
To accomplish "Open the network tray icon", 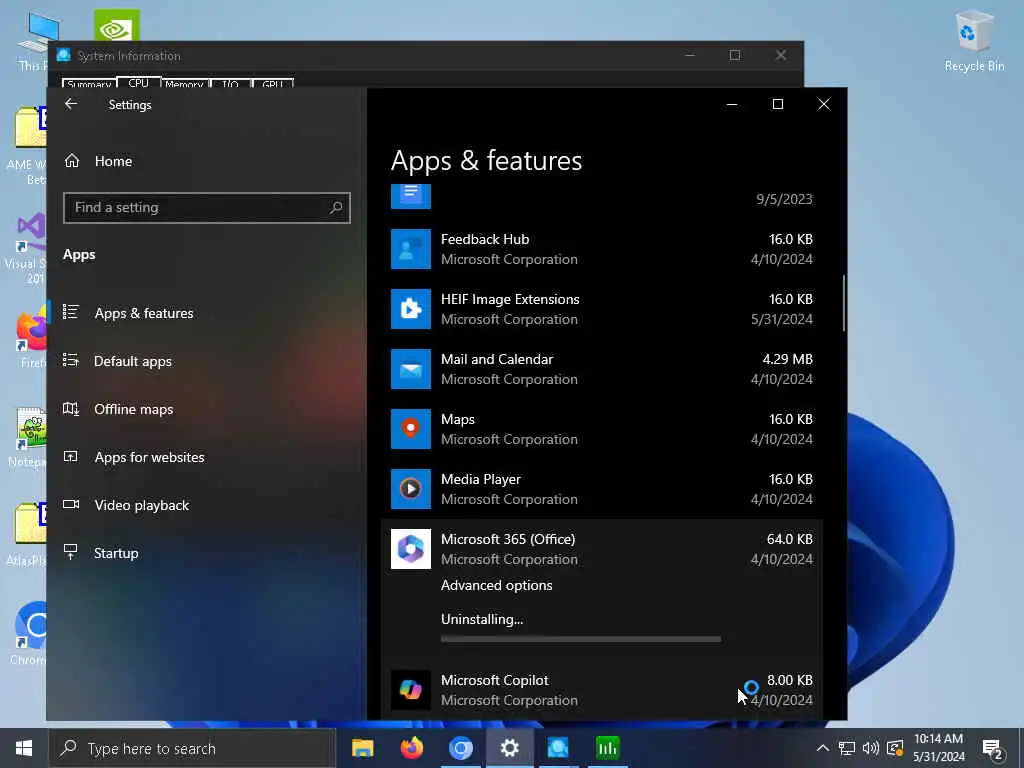I will coord(846,748).
